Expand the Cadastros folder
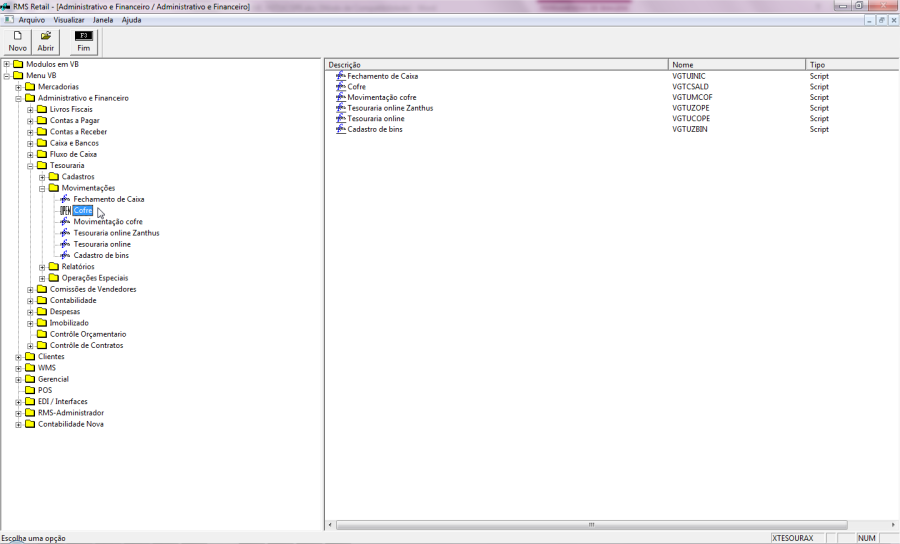 pyautogui.click(x=42, y=177)
